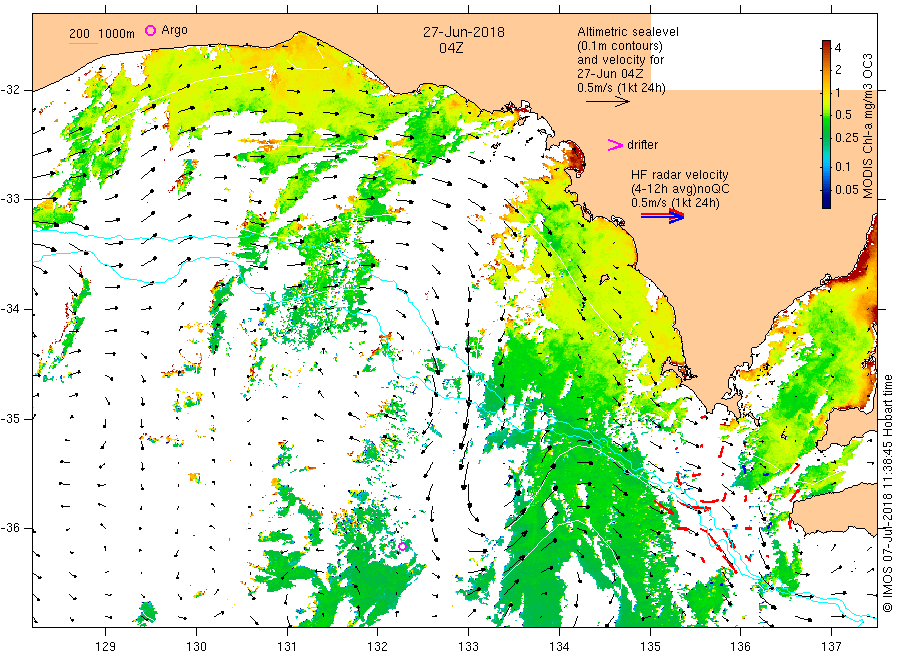
Task: Click the longitude label 134
Action: [x=559, y=647]
